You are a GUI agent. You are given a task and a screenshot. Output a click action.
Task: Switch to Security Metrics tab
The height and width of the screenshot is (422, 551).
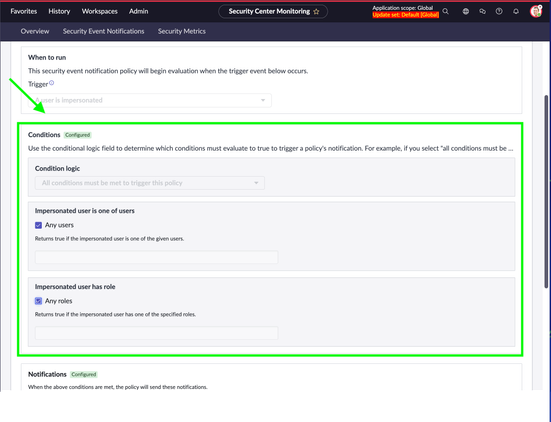[x=182, y=31]
